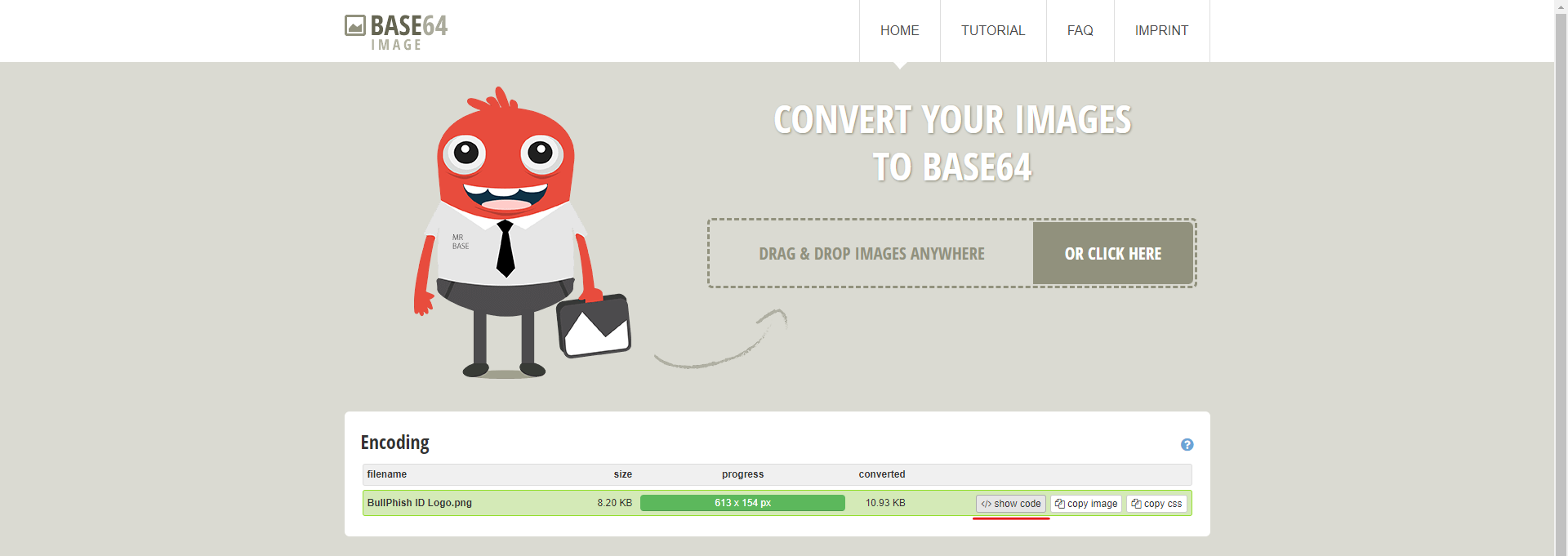Click the OR CLICK HERE upload button
The image size is (1568, 556).
click(x=1112, y=253)
